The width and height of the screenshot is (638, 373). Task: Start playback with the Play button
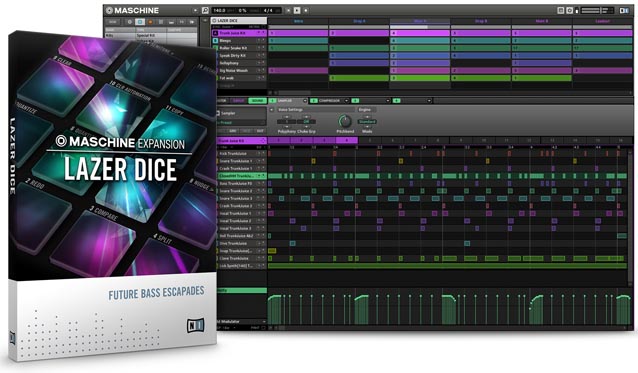click(297, 10)
